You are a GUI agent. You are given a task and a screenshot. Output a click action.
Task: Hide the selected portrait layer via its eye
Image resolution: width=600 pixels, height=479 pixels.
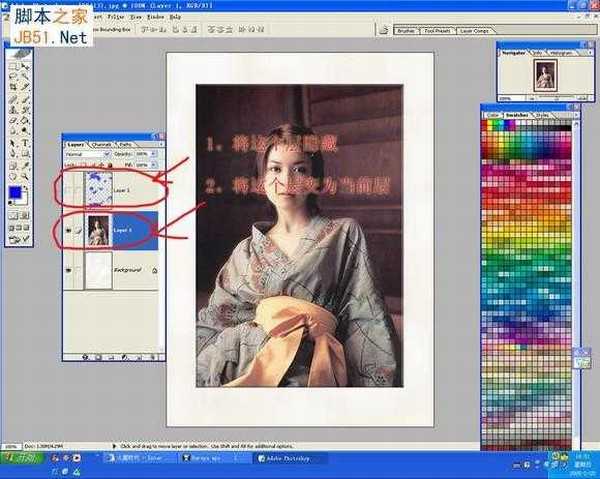(x=68, y=230)
